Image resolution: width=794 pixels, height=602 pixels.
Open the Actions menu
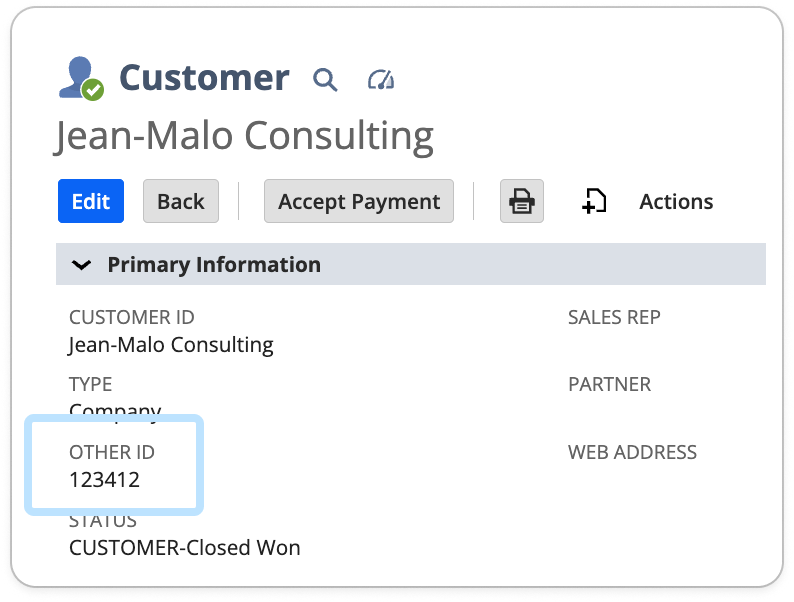tap(676, 201)
